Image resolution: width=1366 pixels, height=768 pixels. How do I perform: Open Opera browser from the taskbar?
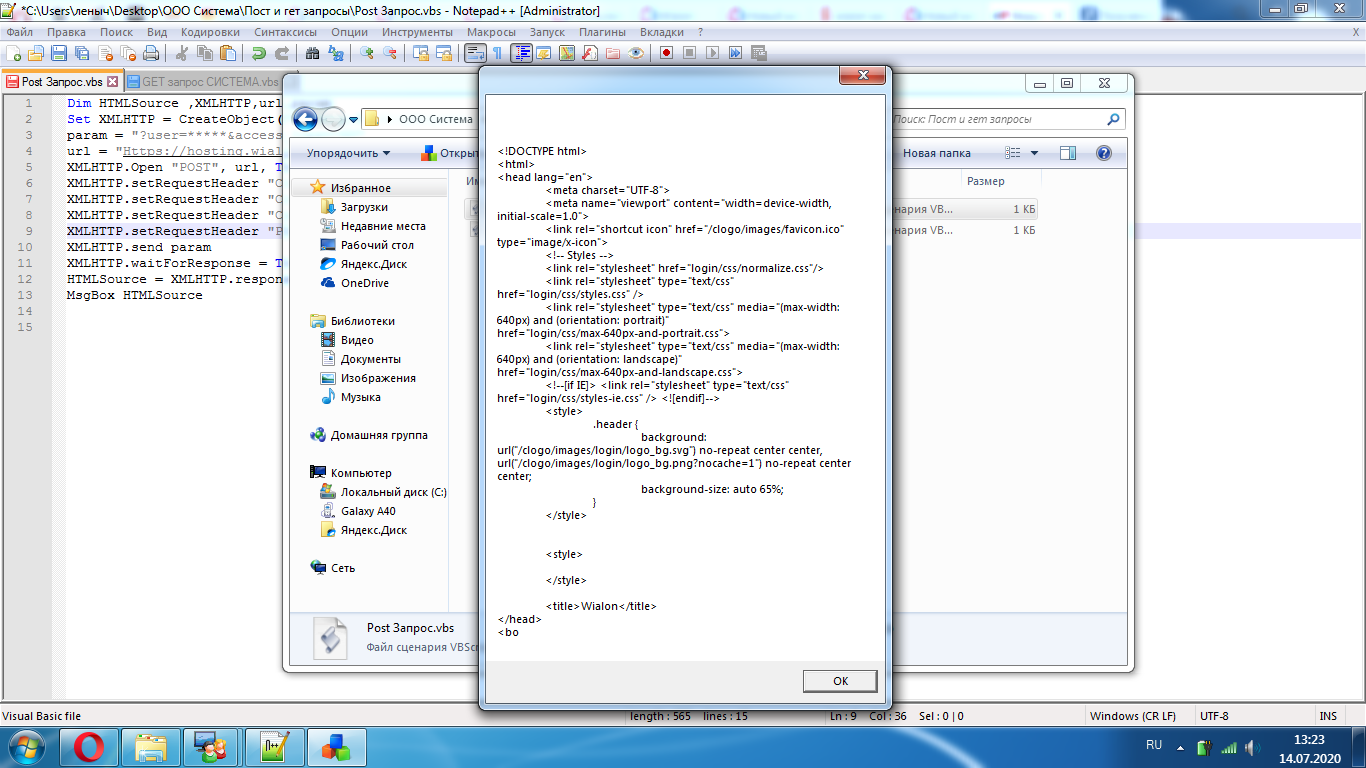pyautogui.click(x=89, y=747)
